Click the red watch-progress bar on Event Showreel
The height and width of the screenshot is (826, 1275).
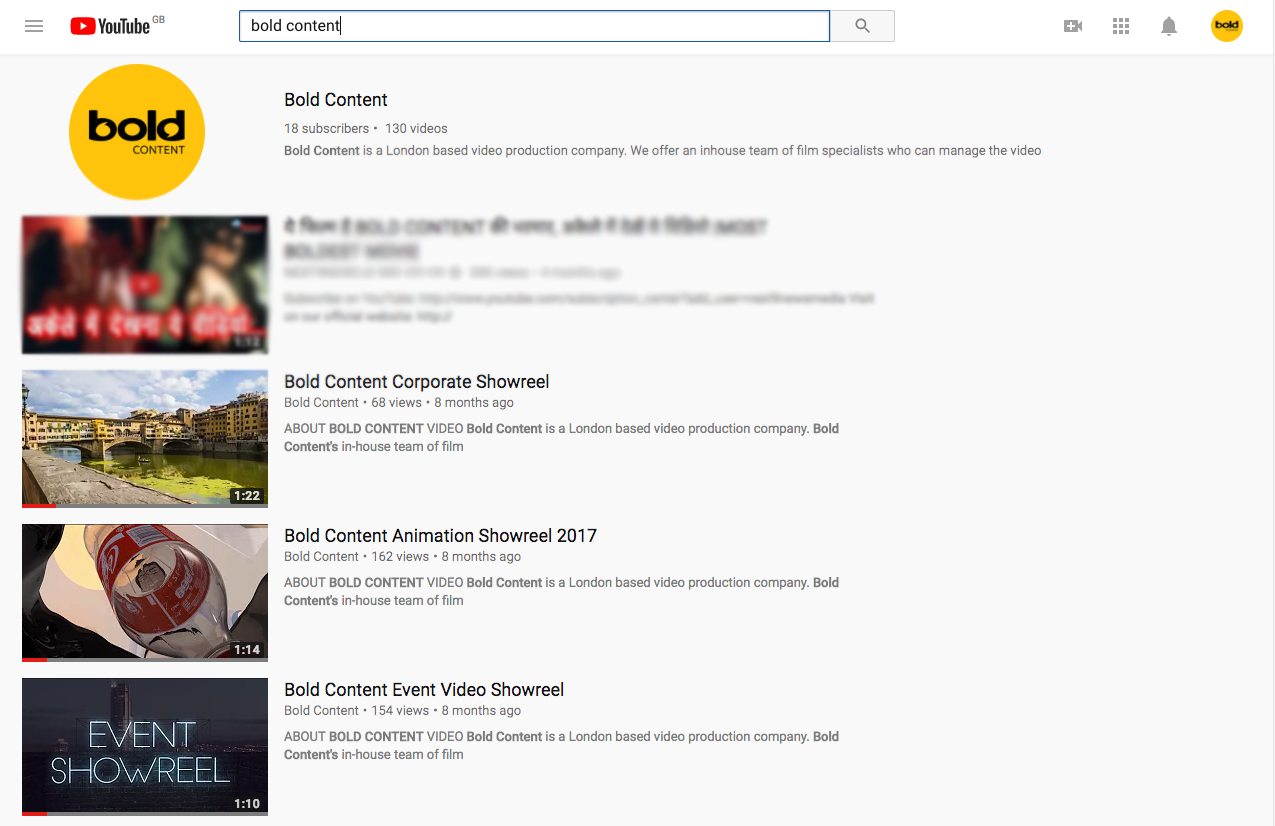[x=35, y=814]
